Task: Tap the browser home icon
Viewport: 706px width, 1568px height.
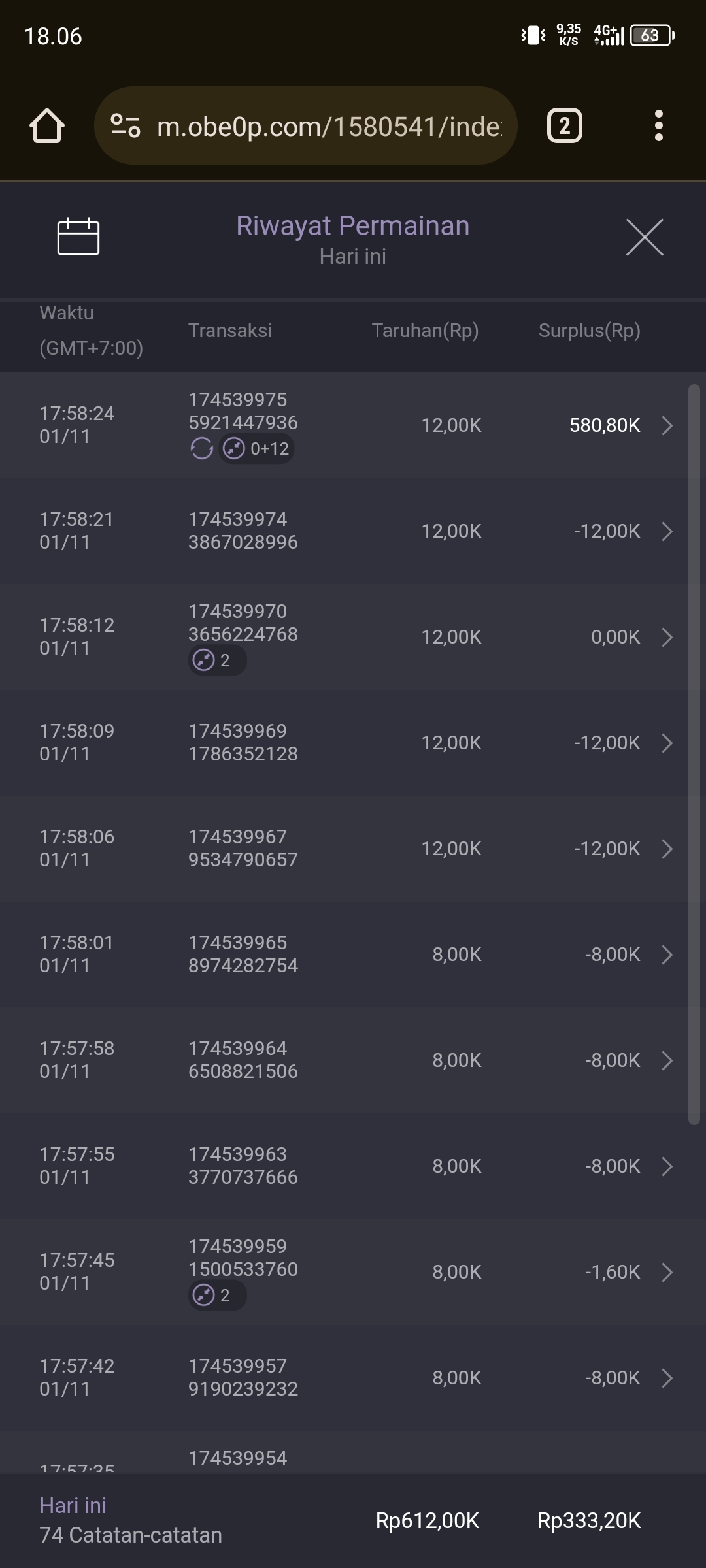Action: 47,125
